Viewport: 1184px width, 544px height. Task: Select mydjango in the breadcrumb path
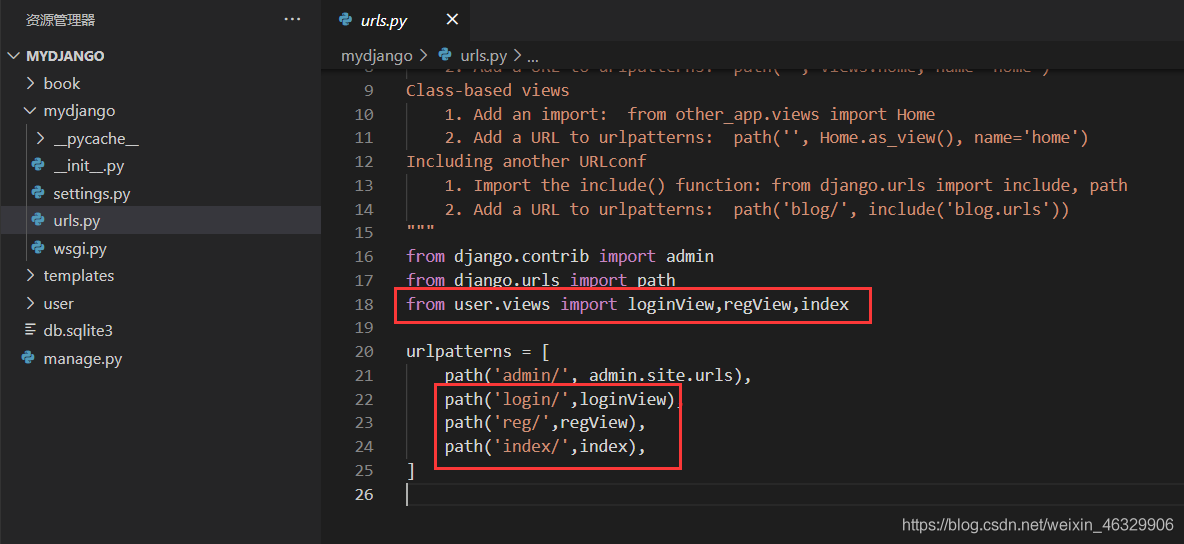(375, 56)
